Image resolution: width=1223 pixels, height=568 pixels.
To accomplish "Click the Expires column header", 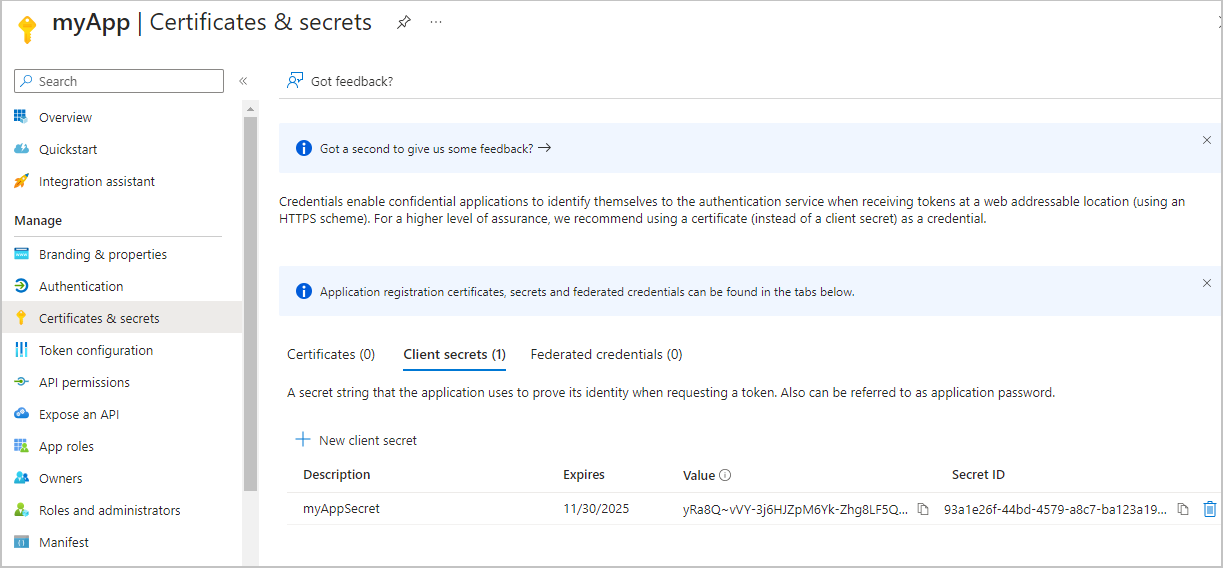I will [584, 475].
